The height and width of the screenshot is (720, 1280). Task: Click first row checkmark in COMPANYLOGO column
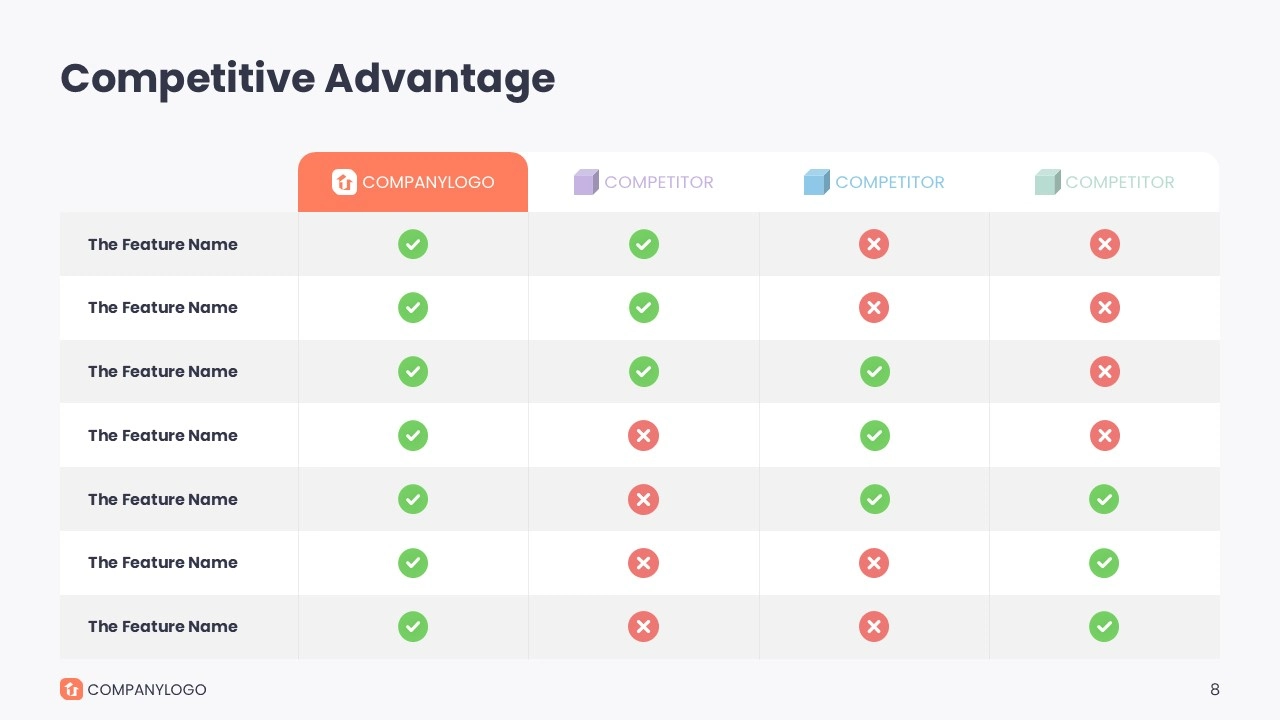413,244
